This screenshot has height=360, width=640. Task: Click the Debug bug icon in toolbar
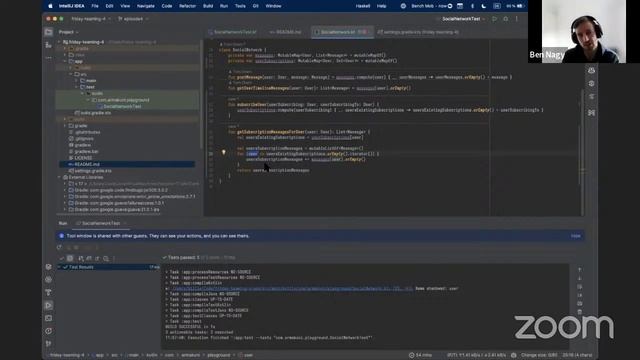[506, 19]
